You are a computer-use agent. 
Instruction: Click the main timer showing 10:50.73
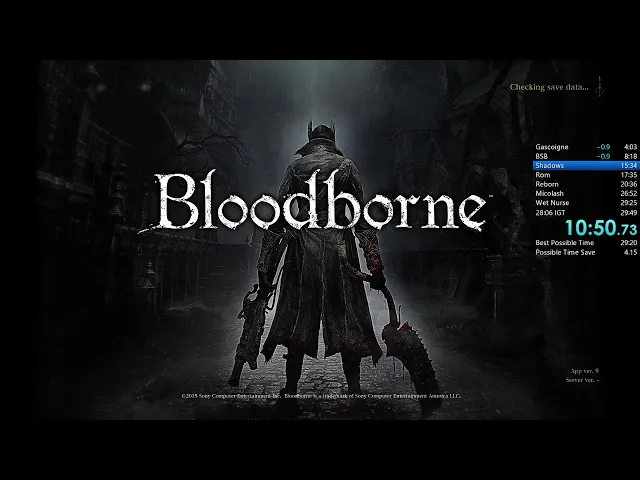click(601, 228)
